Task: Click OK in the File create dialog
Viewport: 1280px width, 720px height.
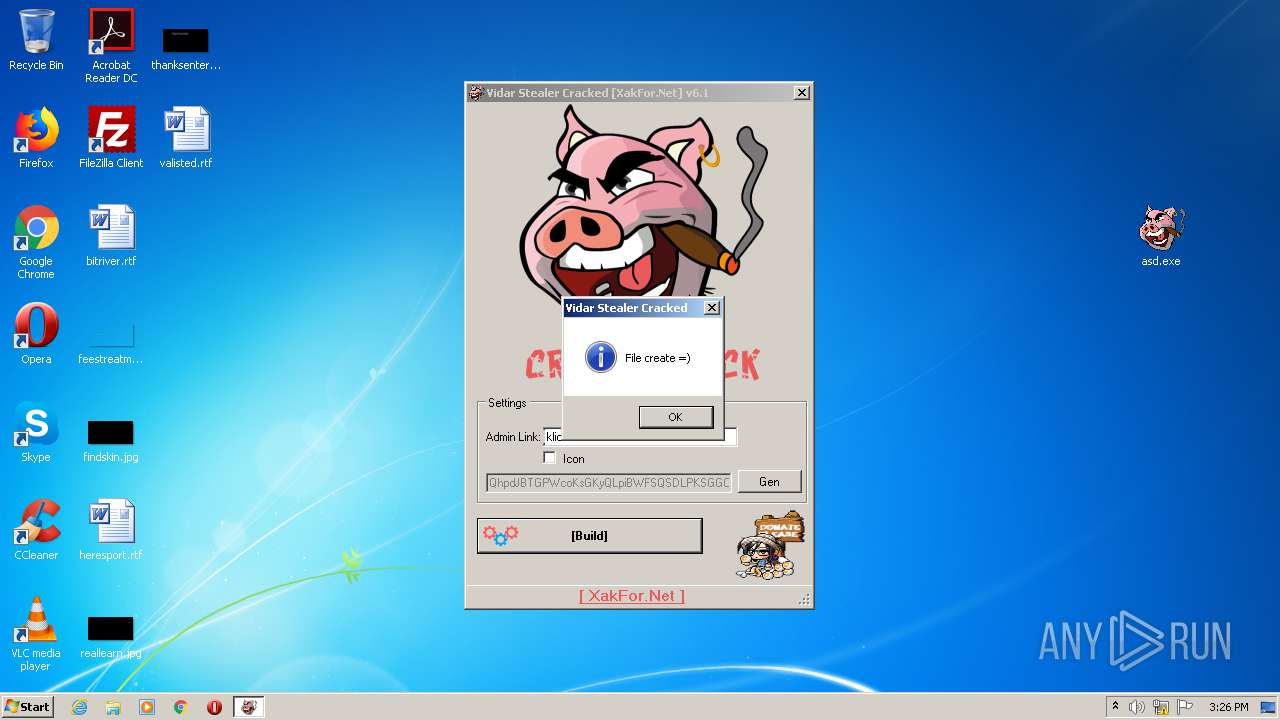Action: (x=675, y=417)
